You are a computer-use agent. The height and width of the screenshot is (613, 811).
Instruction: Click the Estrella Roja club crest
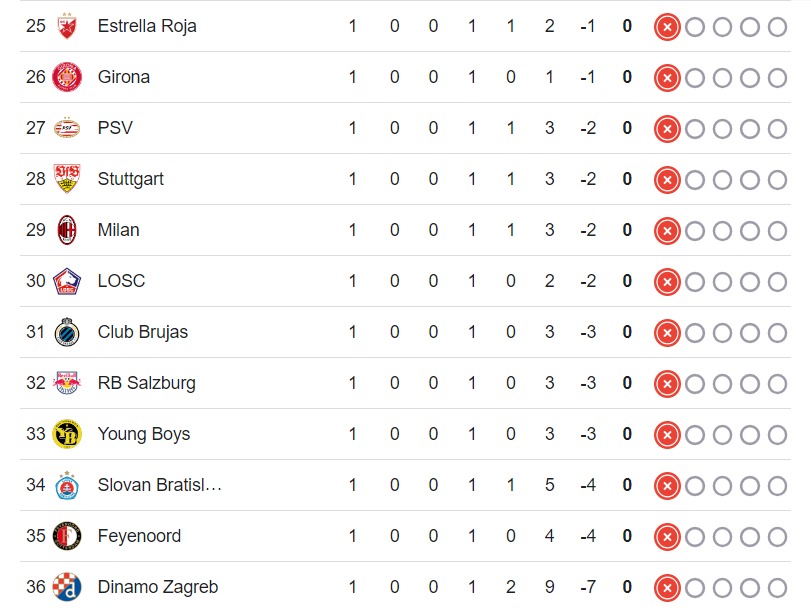[67, 26]
